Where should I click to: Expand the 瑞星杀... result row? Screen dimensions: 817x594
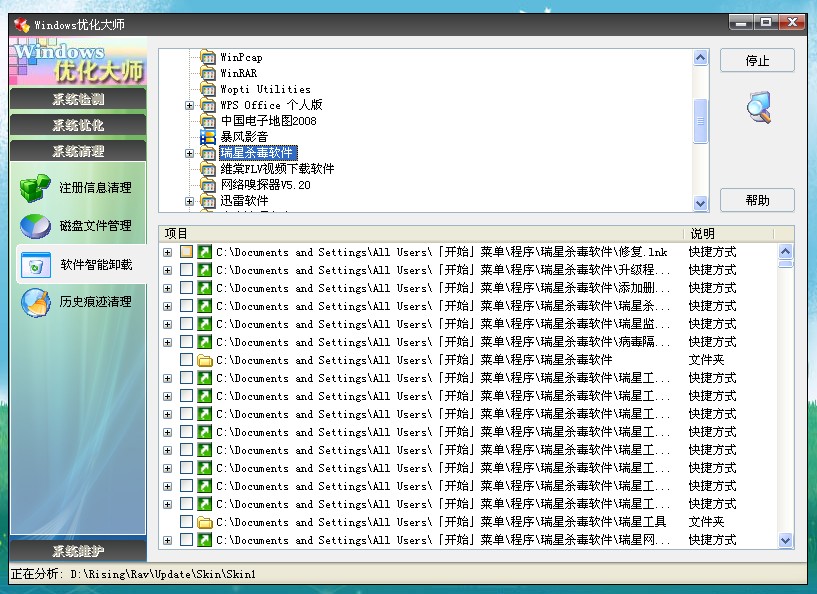click(x=167, y=306)
